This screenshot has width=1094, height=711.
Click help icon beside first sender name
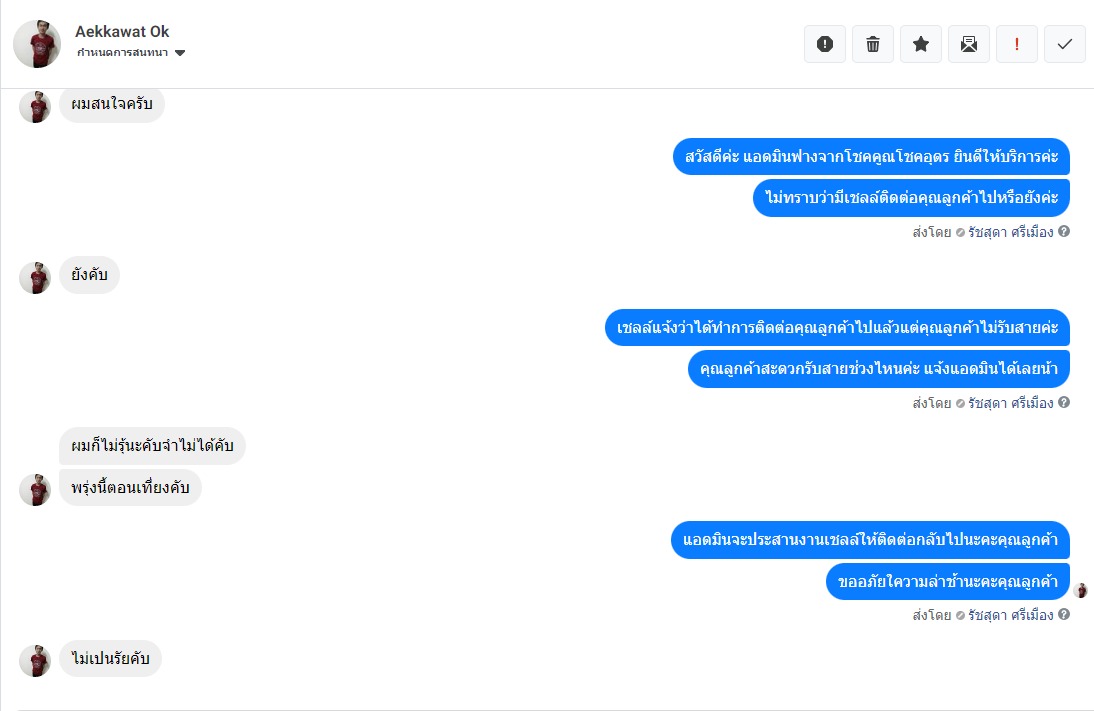coord(1064,231)
